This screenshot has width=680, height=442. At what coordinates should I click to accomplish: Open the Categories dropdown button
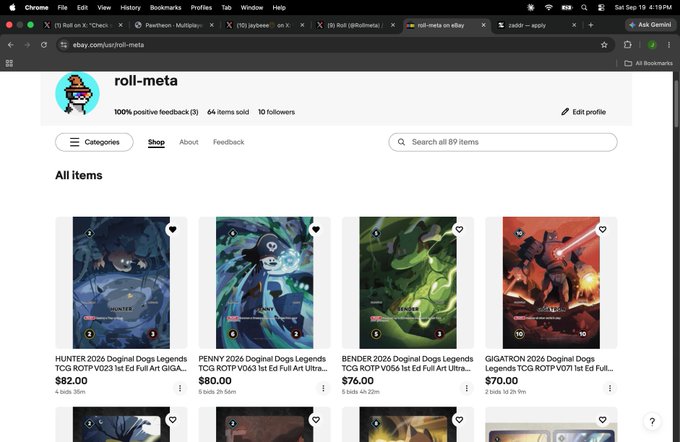pos(94,142)
